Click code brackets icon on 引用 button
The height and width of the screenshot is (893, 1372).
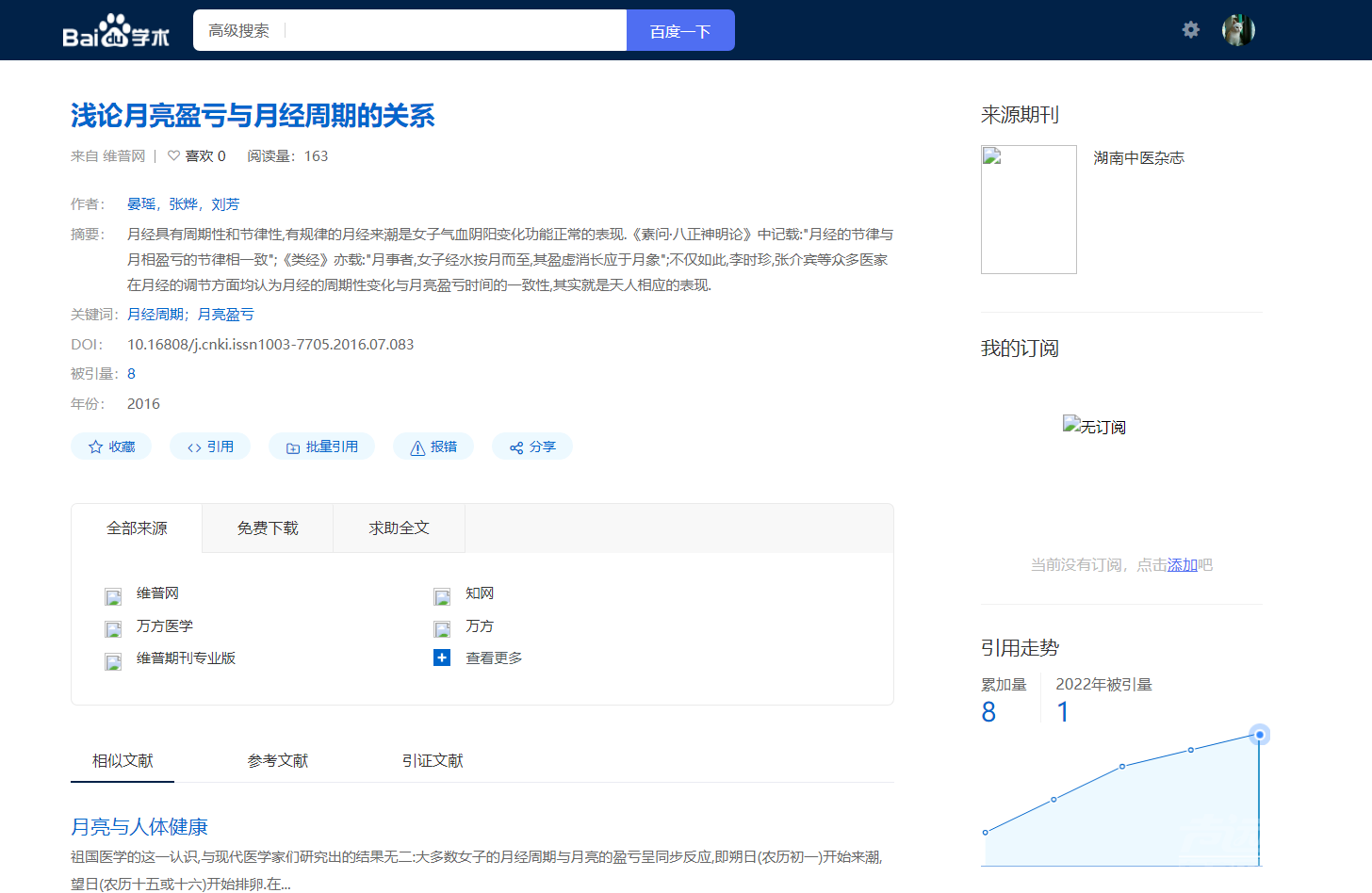click(x=194, y=447)
